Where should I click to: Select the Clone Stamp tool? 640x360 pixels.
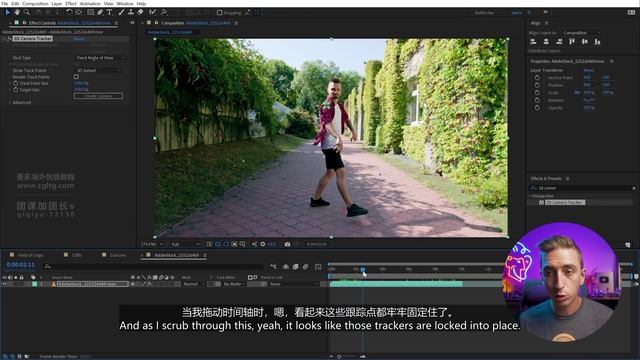[131, 13]
